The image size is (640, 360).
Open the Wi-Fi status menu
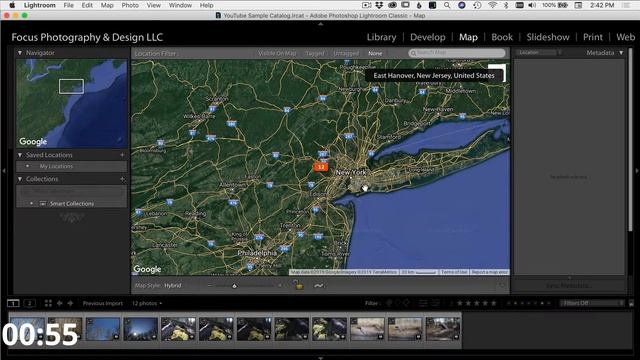tap(492, 5)
